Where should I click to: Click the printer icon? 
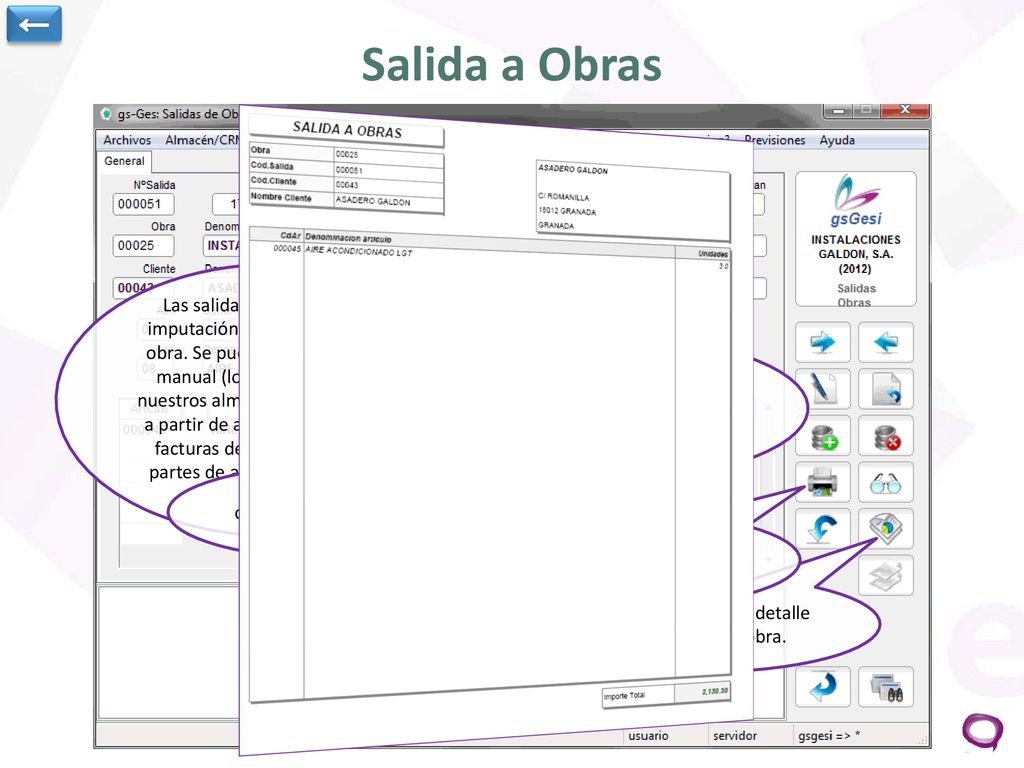(x=822, y=483)
